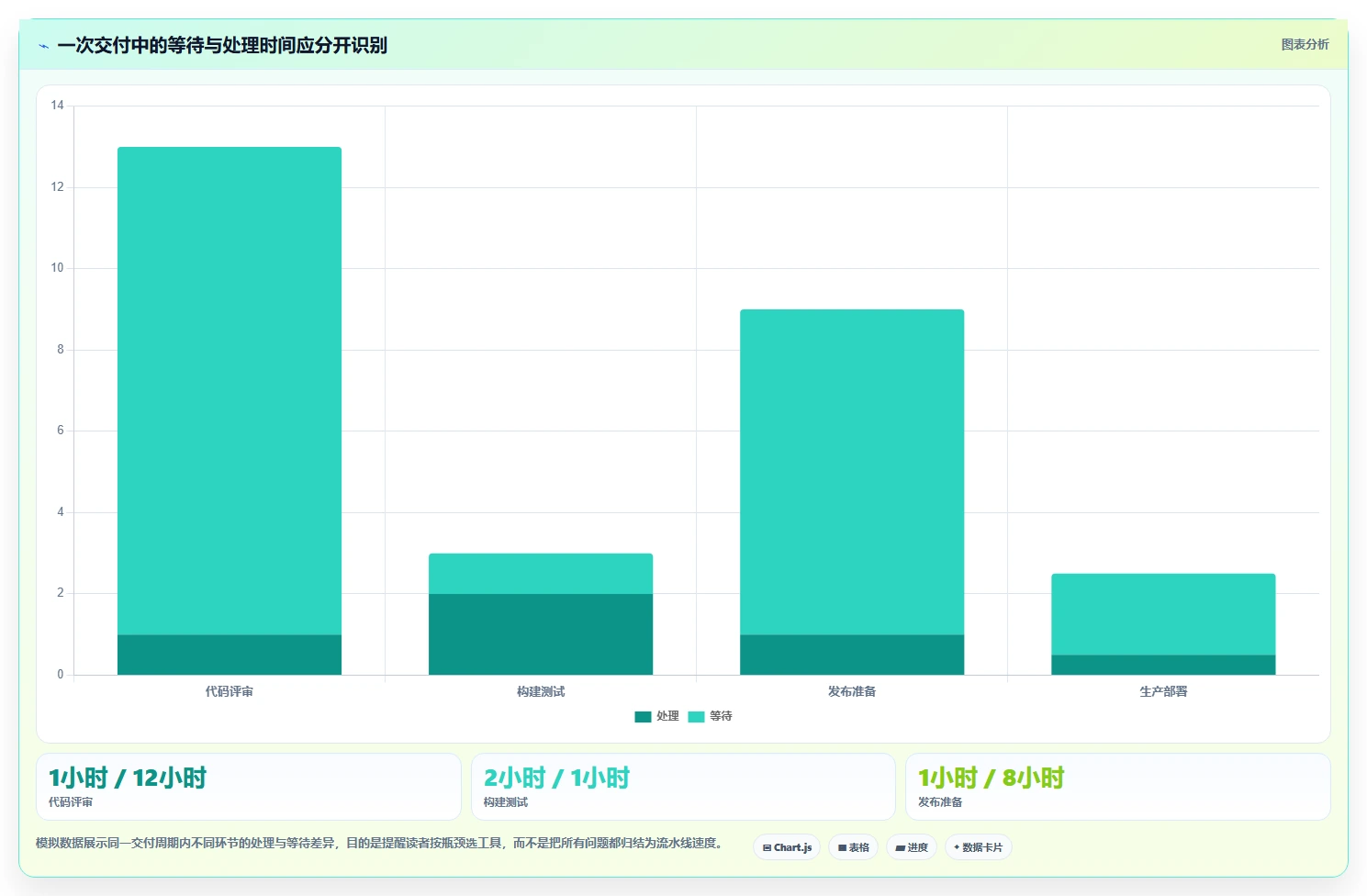Open the 1小时 / 12小时 代码评审 card
1367x896 pixels.
[x=248, y=787]
